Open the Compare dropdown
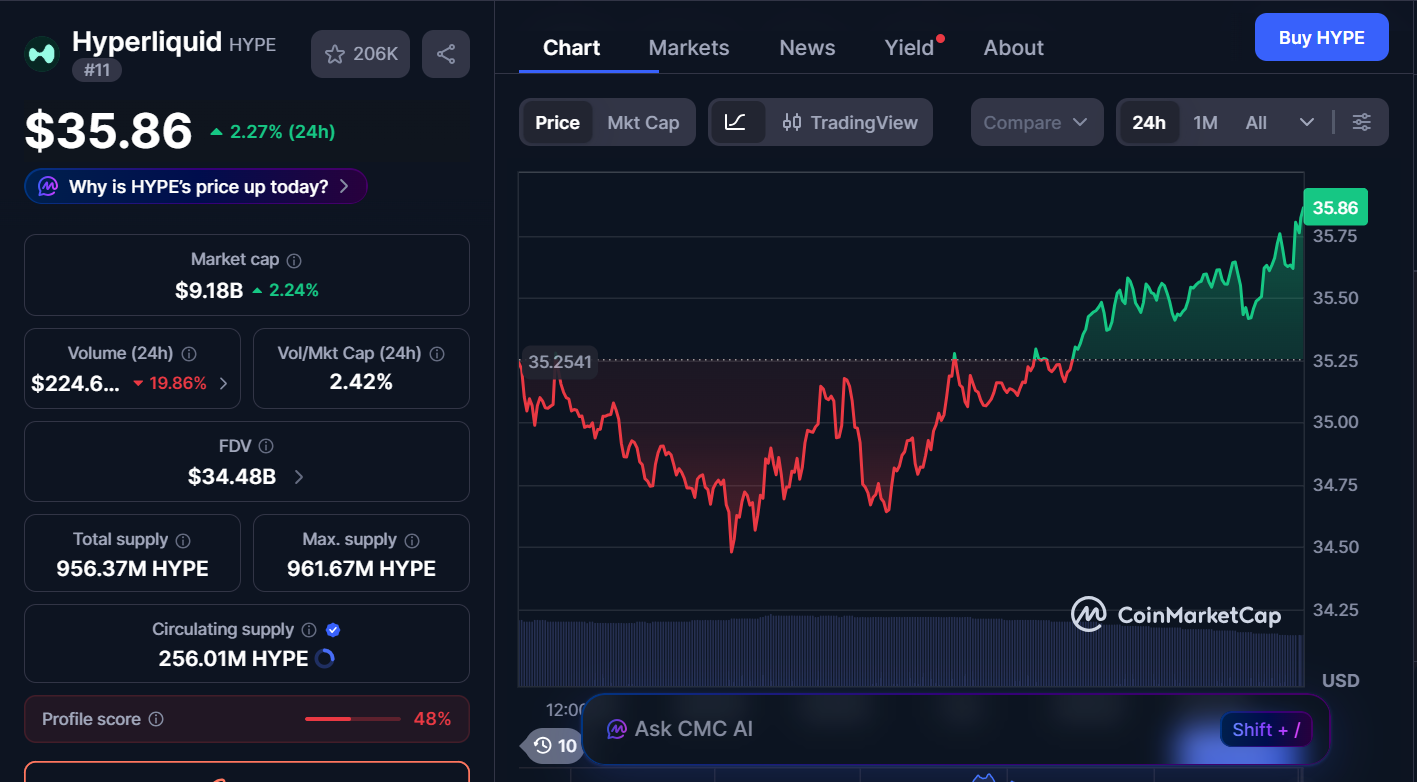Screen dimensions: 1417x782 tap(1037, 122)
